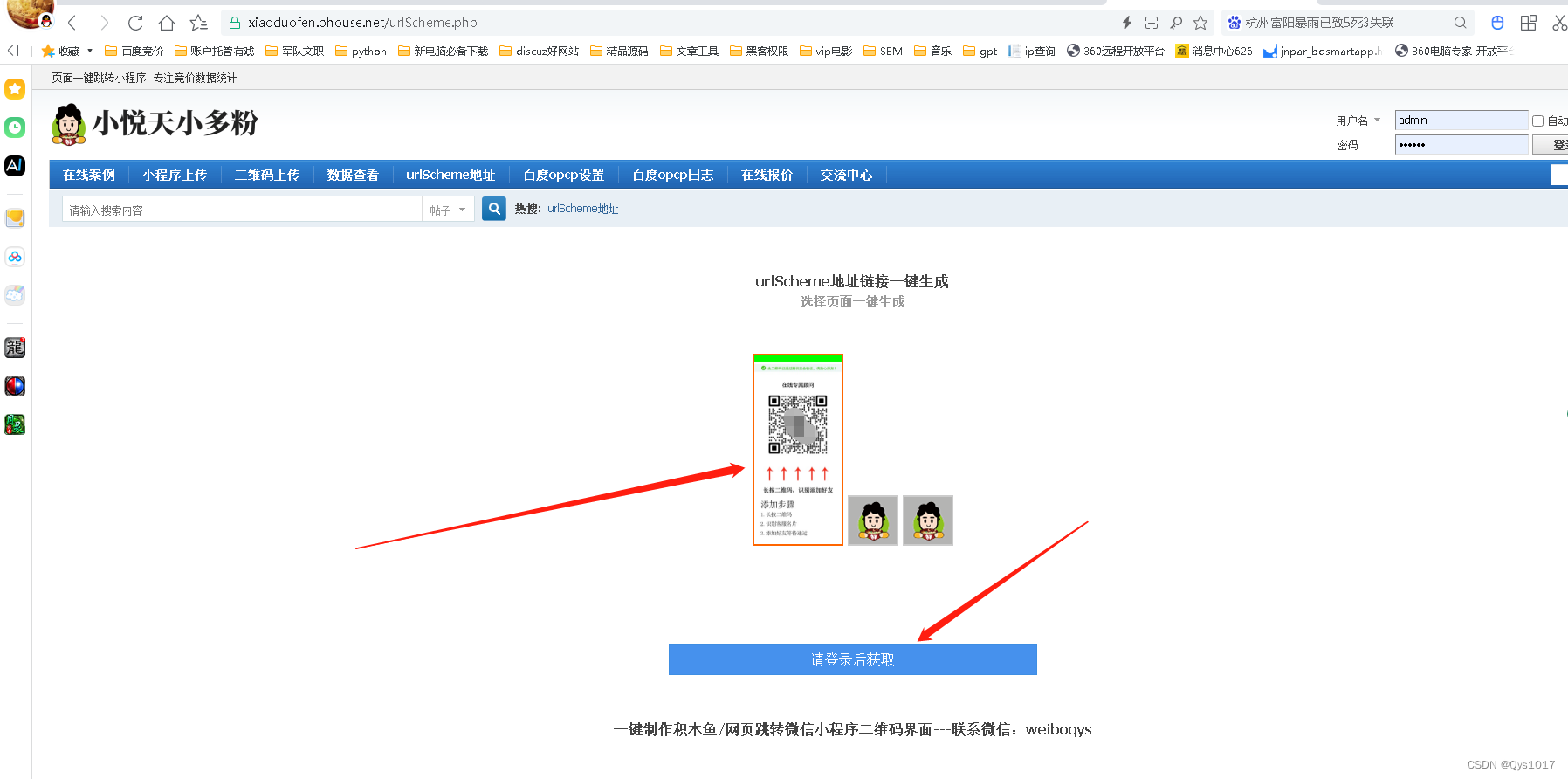Screen dimensions: 1568x779
Task: Open the 百度opcp日志 menu item
Action: pos(673,175)
